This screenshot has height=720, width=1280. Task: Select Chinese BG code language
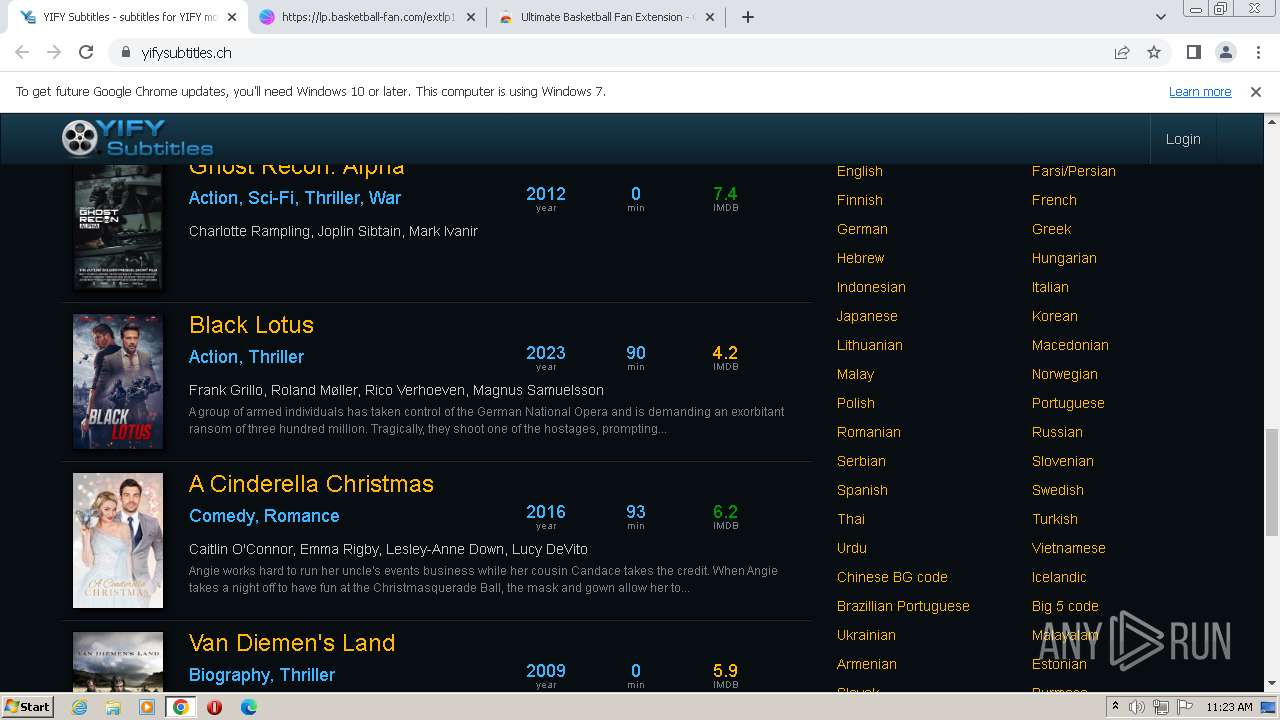tap(892, 577)
